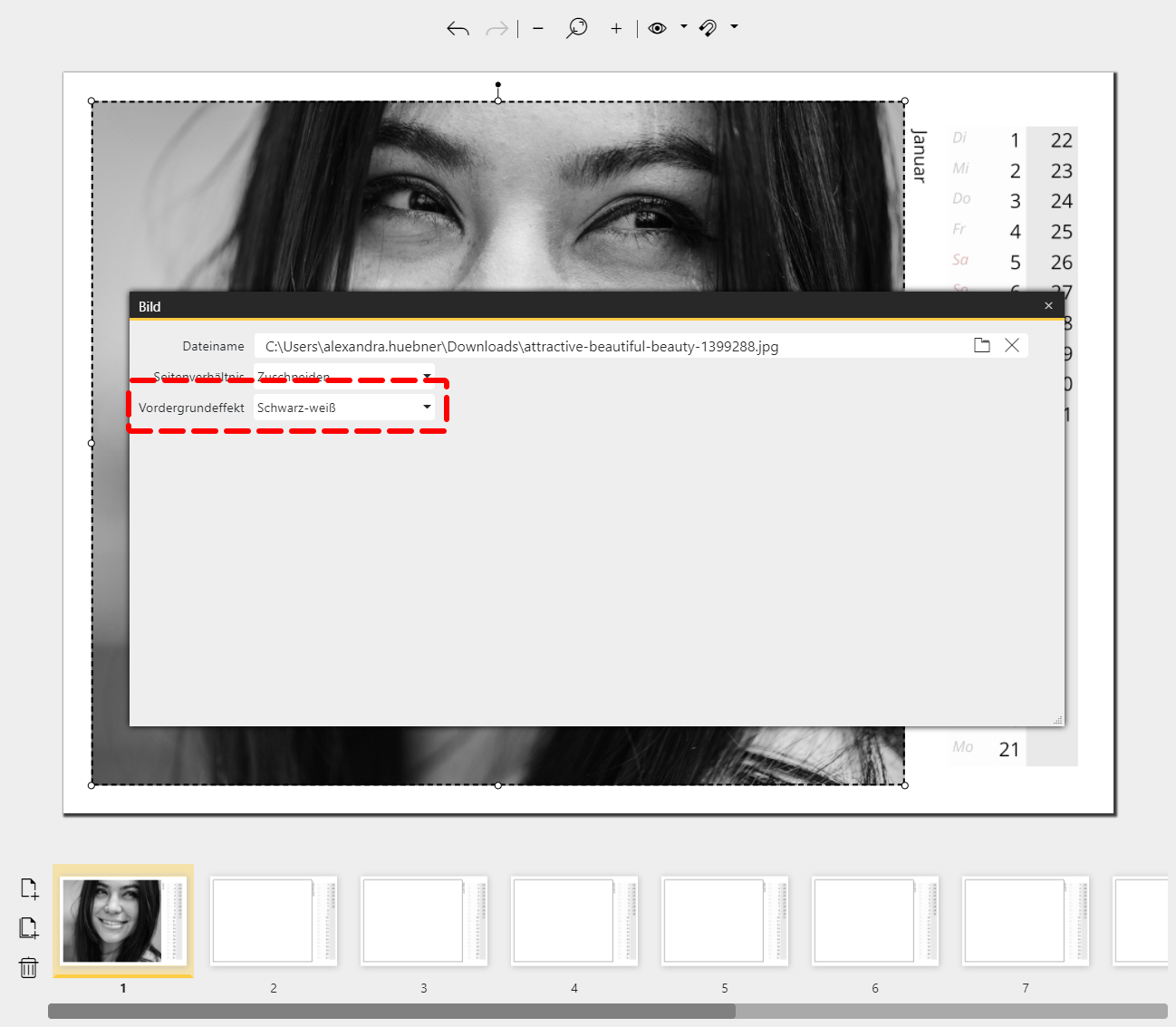
Task: Zoom in with the plus icon
Action: point(616,29)
